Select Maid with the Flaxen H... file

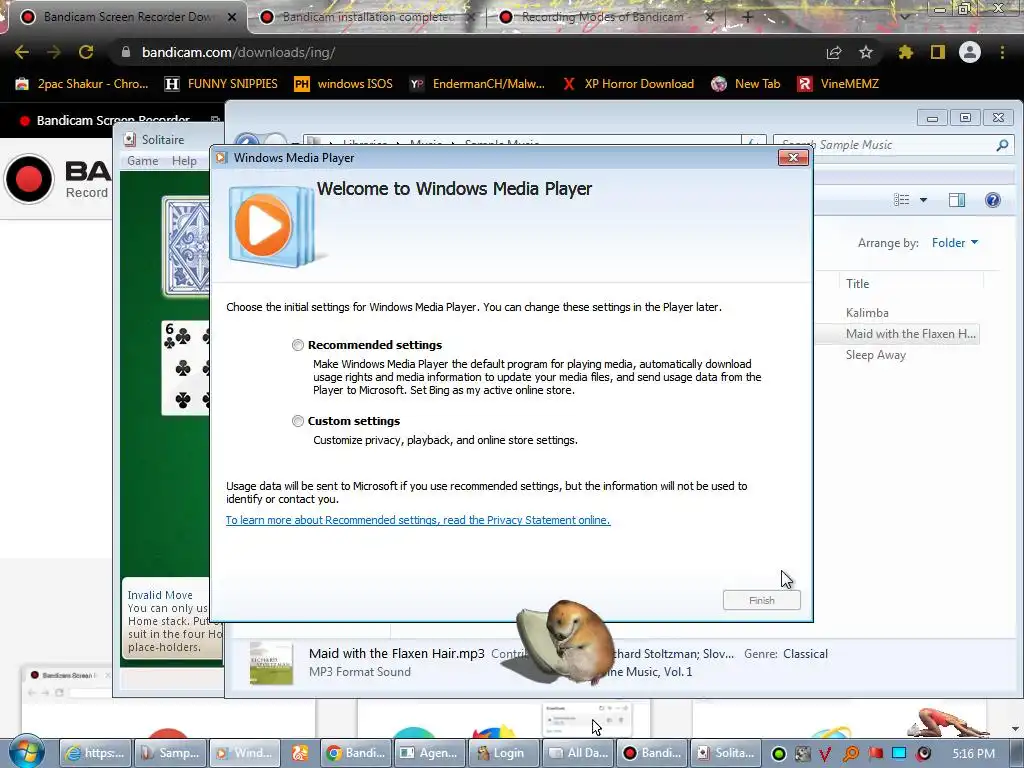(910, 334)
